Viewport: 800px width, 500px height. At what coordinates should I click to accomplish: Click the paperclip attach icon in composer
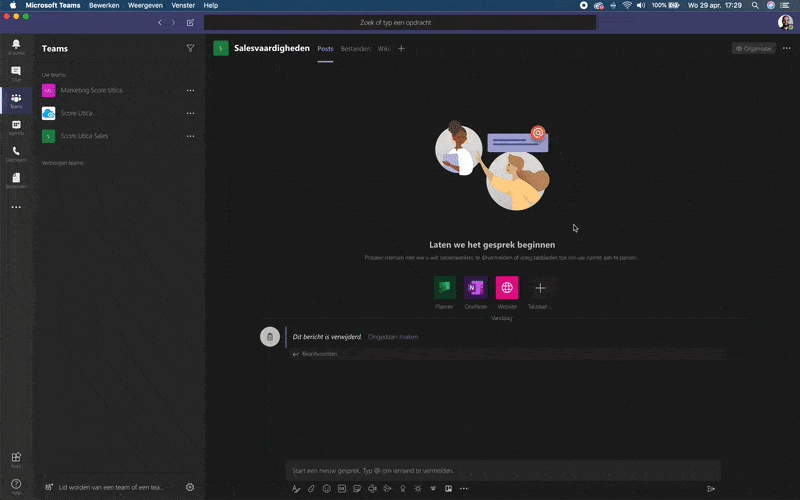click(x=311, y=489)
